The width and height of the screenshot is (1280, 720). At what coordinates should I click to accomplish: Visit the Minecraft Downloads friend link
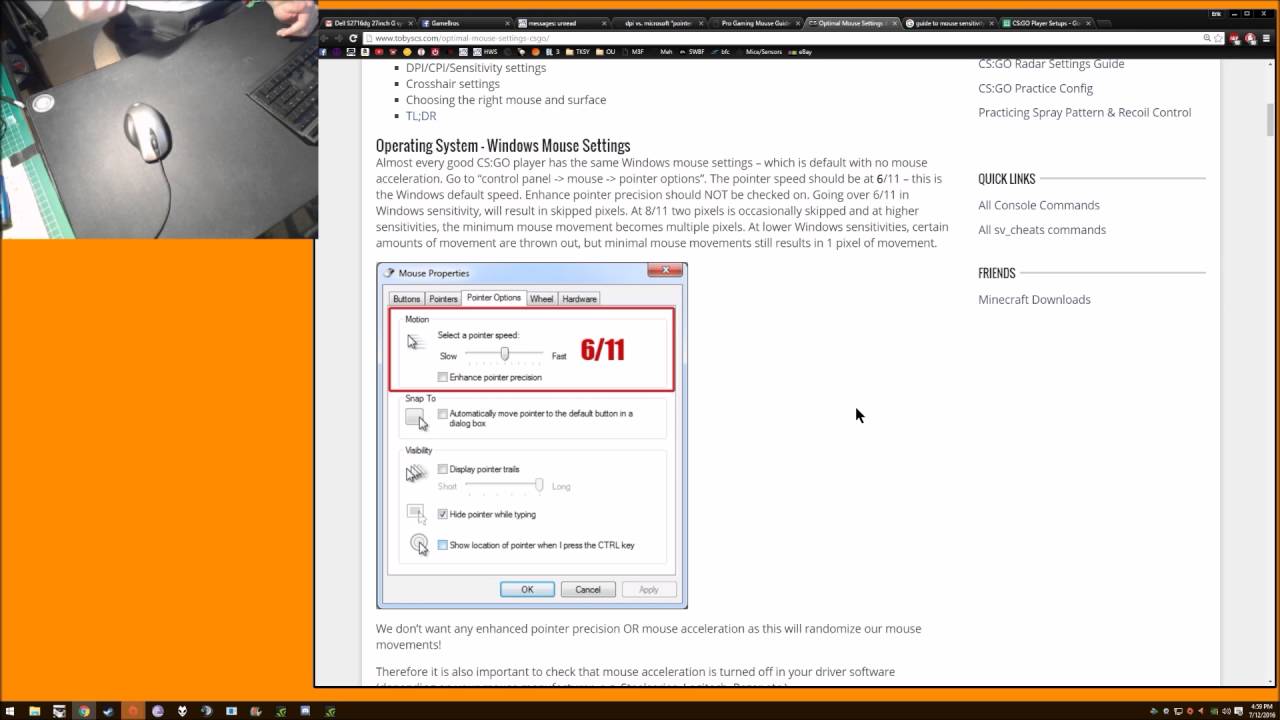click(x=1034, y=300)
